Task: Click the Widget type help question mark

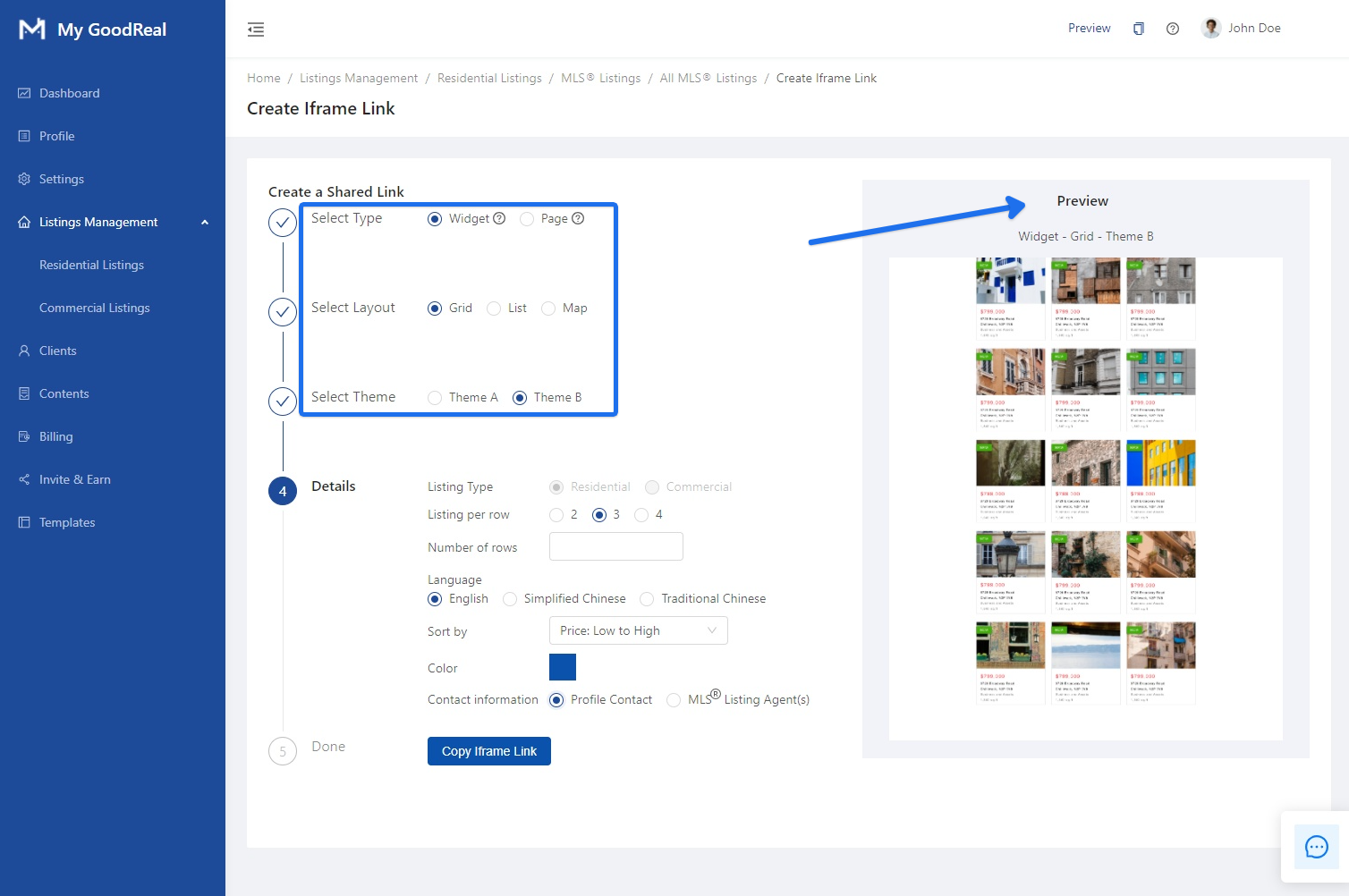Action: coord(498,218)
